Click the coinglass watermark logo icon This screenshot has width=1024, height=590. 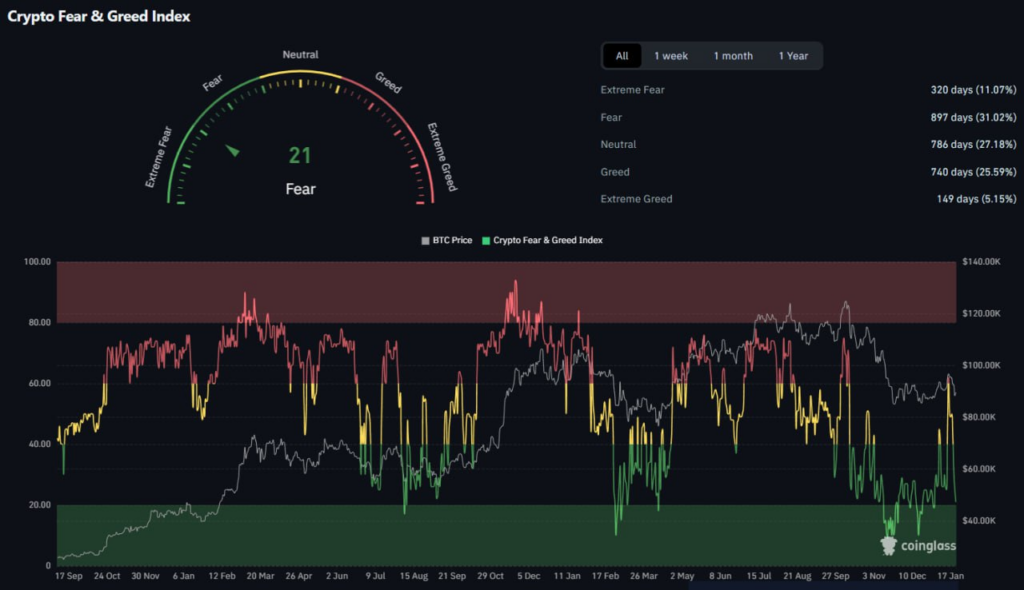tap(888, 546)
